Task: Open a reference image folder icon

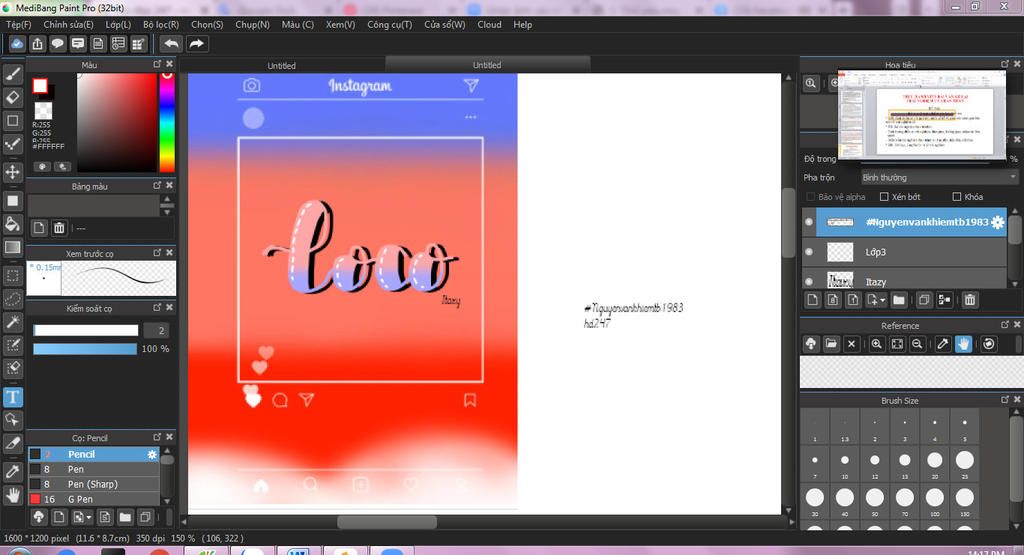Action: coord(831,343)
